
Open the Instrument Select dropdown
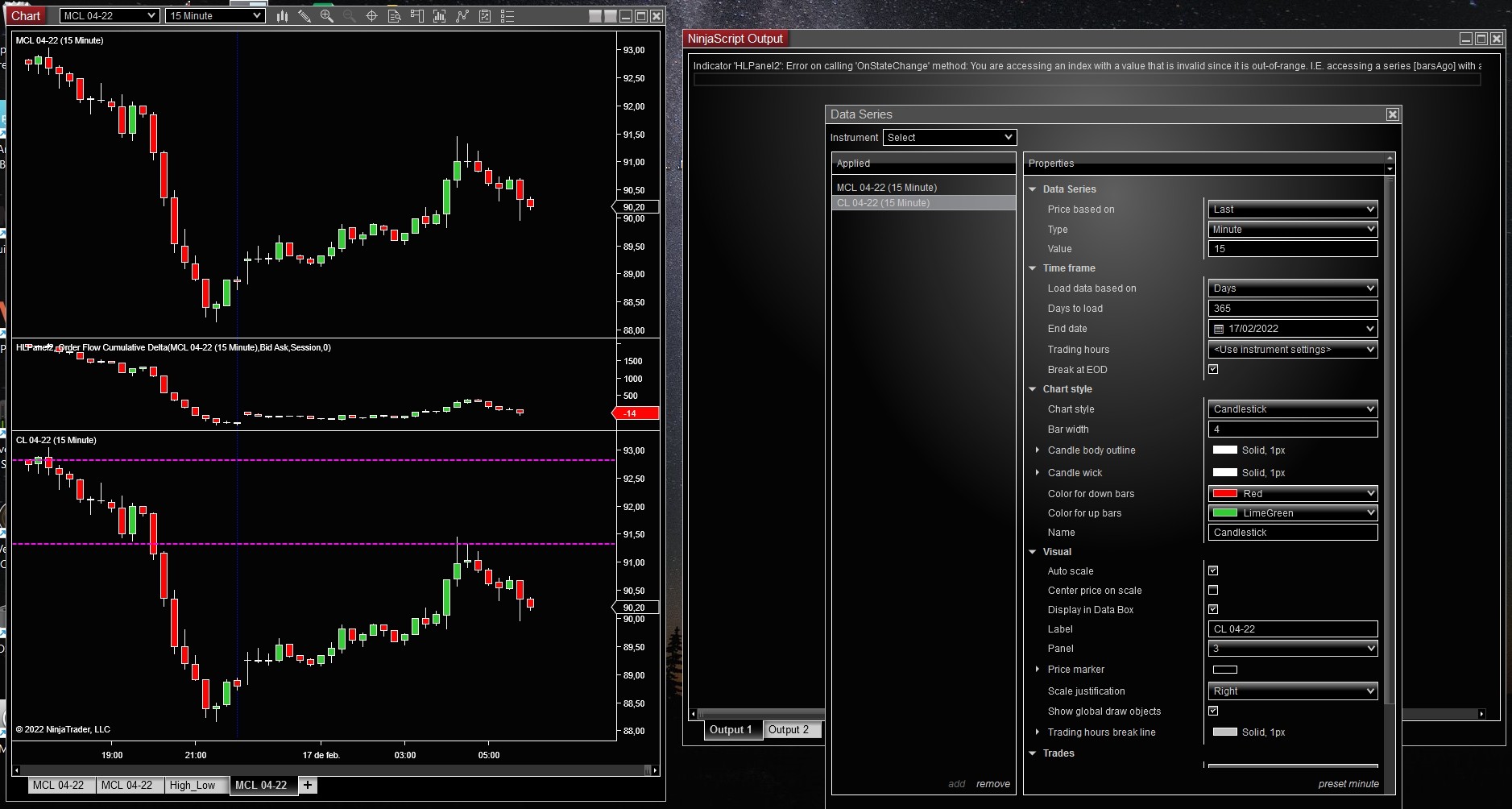point(950,138)
